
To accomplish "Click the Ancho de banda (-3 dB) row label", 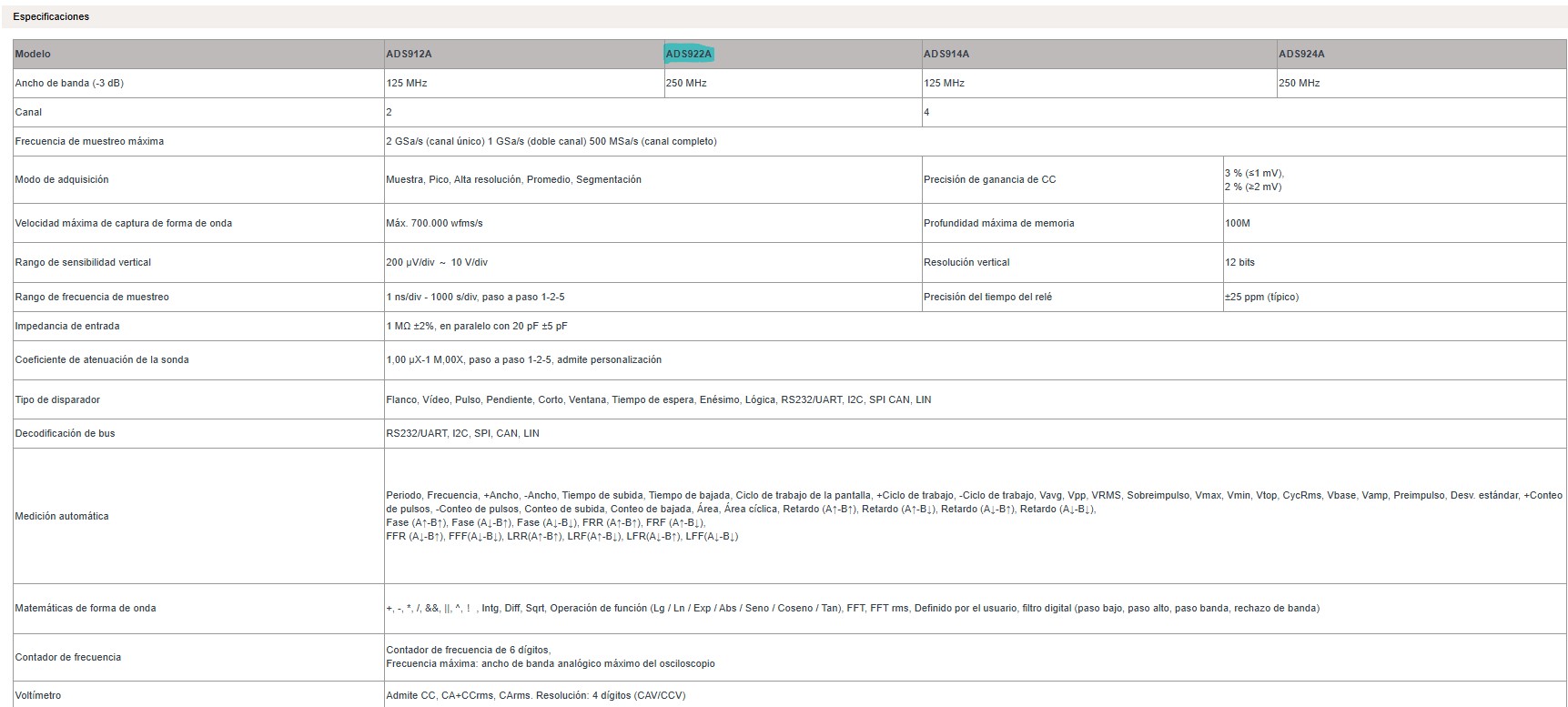I will pyautogui.click(x=69, y=83).
